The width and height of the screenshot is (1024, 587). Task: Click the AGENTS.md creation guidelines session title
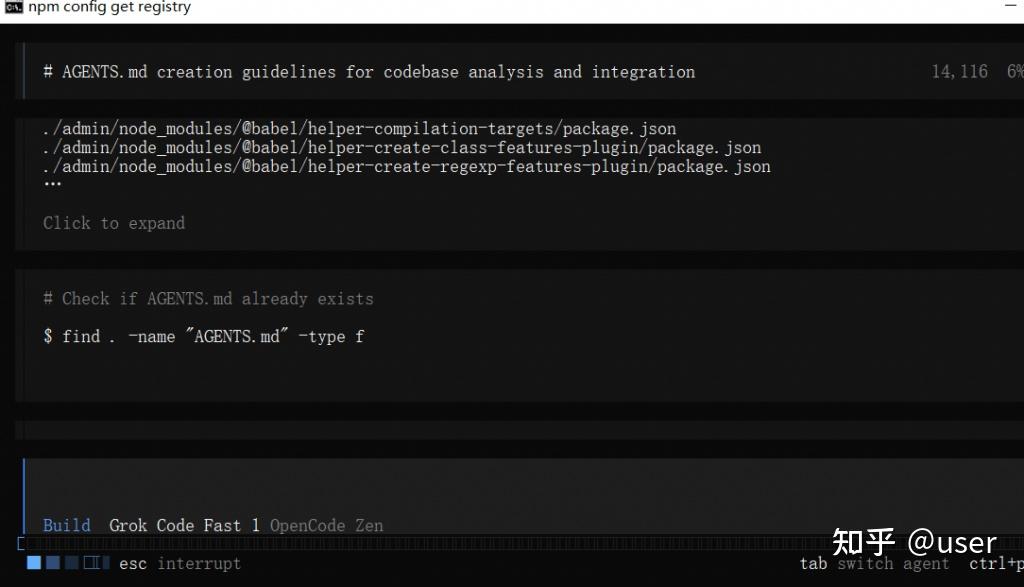(369, 72)
